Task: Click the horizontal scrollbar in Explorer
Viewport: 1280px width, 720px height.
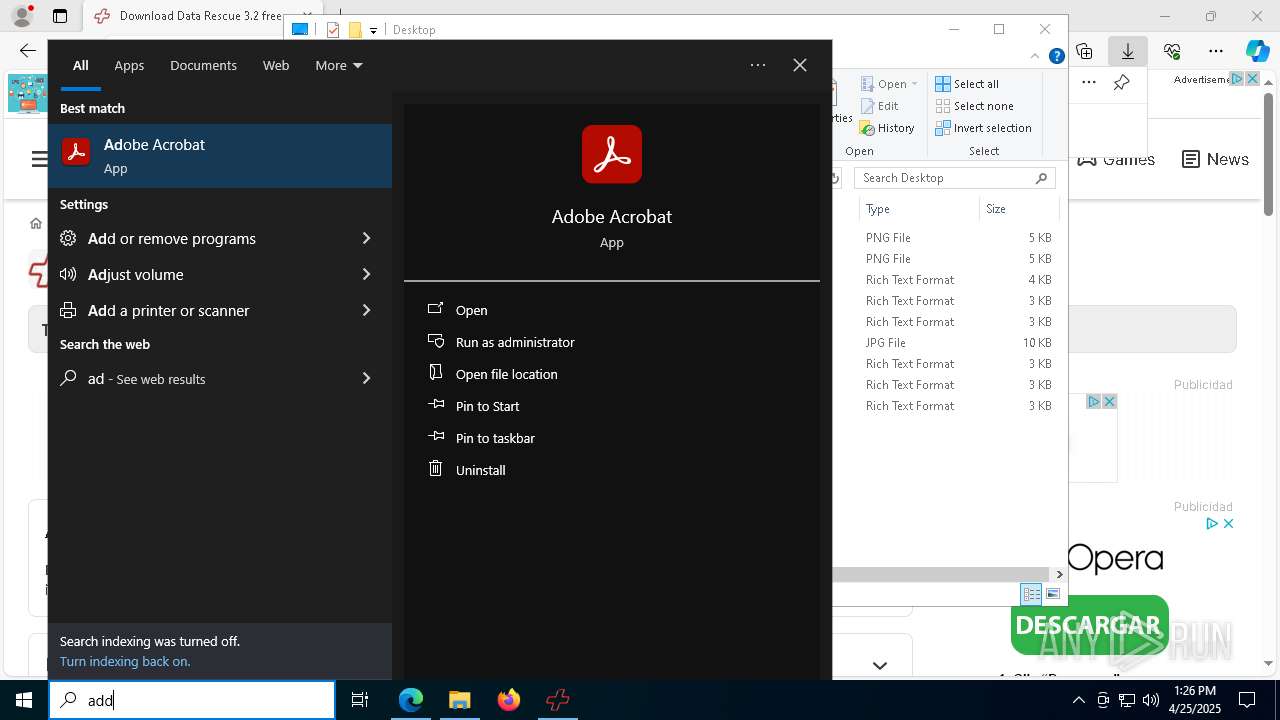Action: point(943,574)
